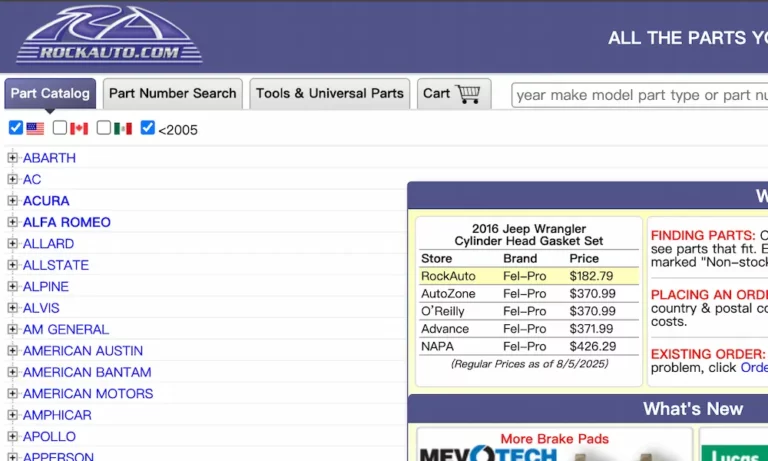Open the Lucas promo tile

[734, 445]
